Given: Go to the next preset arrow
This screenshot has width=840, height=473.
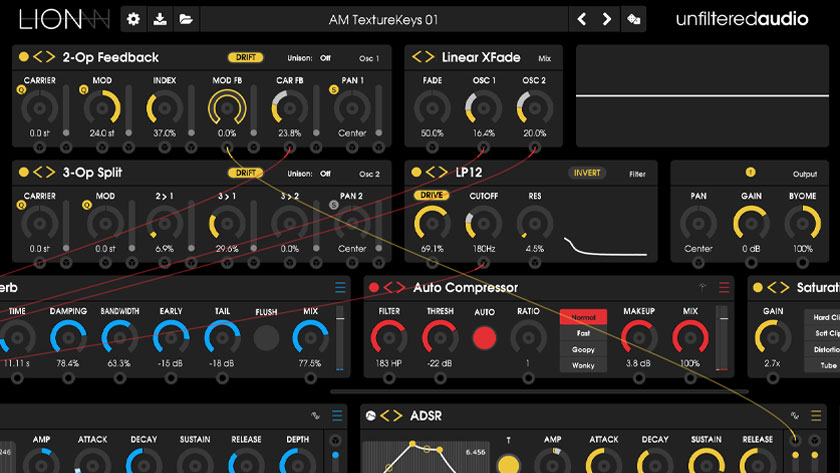Looking at the screenshot, I should [607, 19].
